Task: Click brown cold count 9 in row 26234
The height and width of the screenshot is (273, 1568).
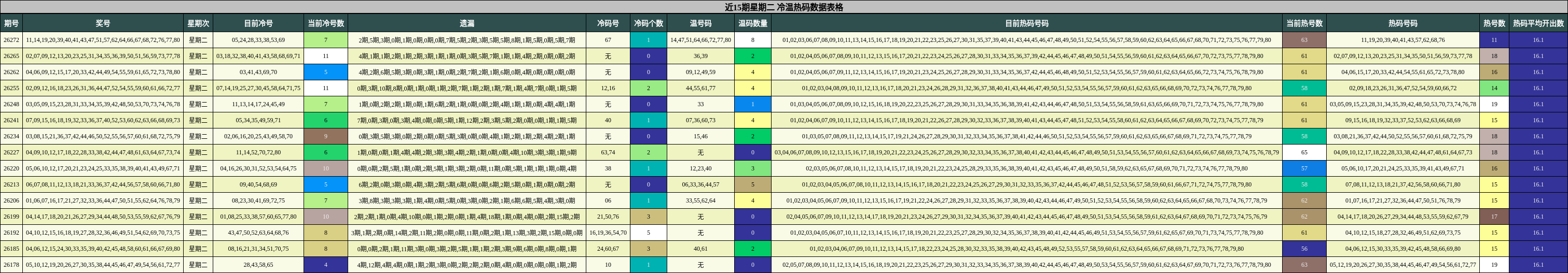Action: point(326,137)
